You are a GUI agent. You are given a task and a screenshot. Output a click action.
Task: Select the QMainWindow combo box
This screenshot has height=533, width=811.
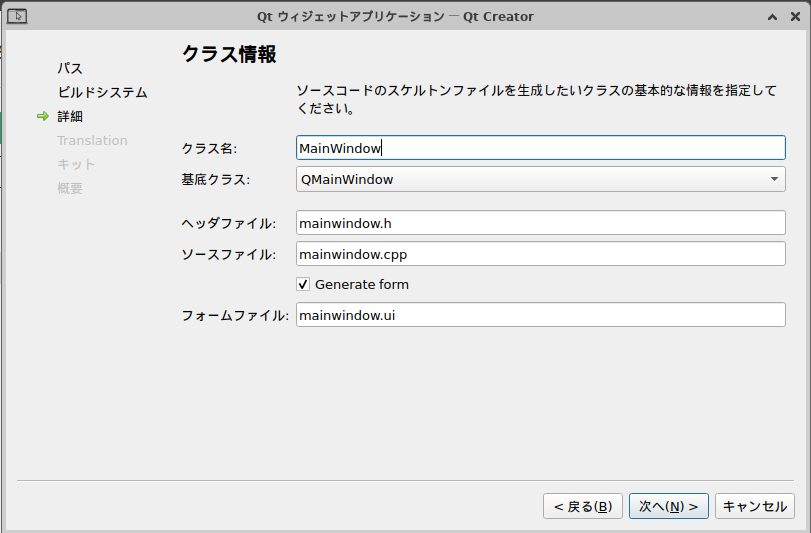[x=540, y=179]
